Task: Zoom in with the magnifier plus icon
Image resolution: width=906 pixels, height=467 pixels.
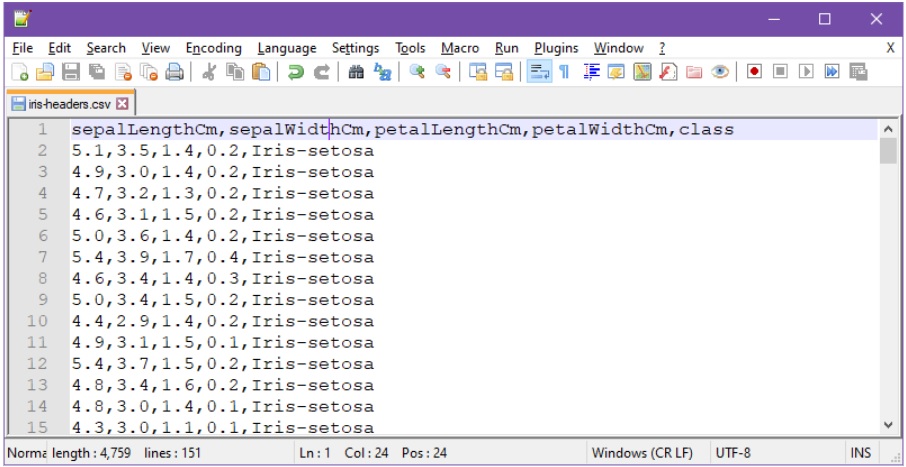Action: (x=417, y=72)
